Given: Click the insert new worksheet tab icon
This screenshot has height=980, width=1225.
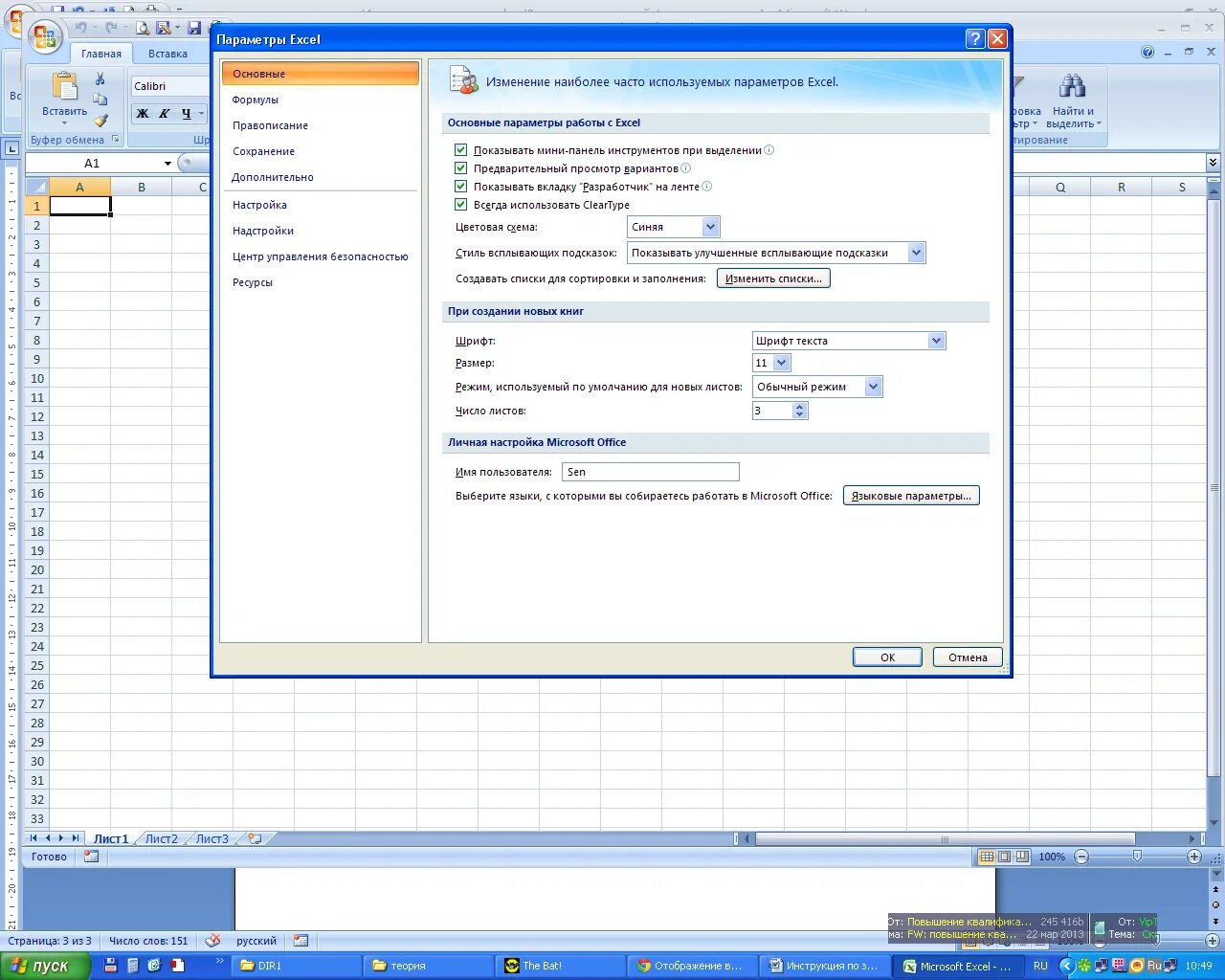Looking at the screenshot, I should 255,838.
